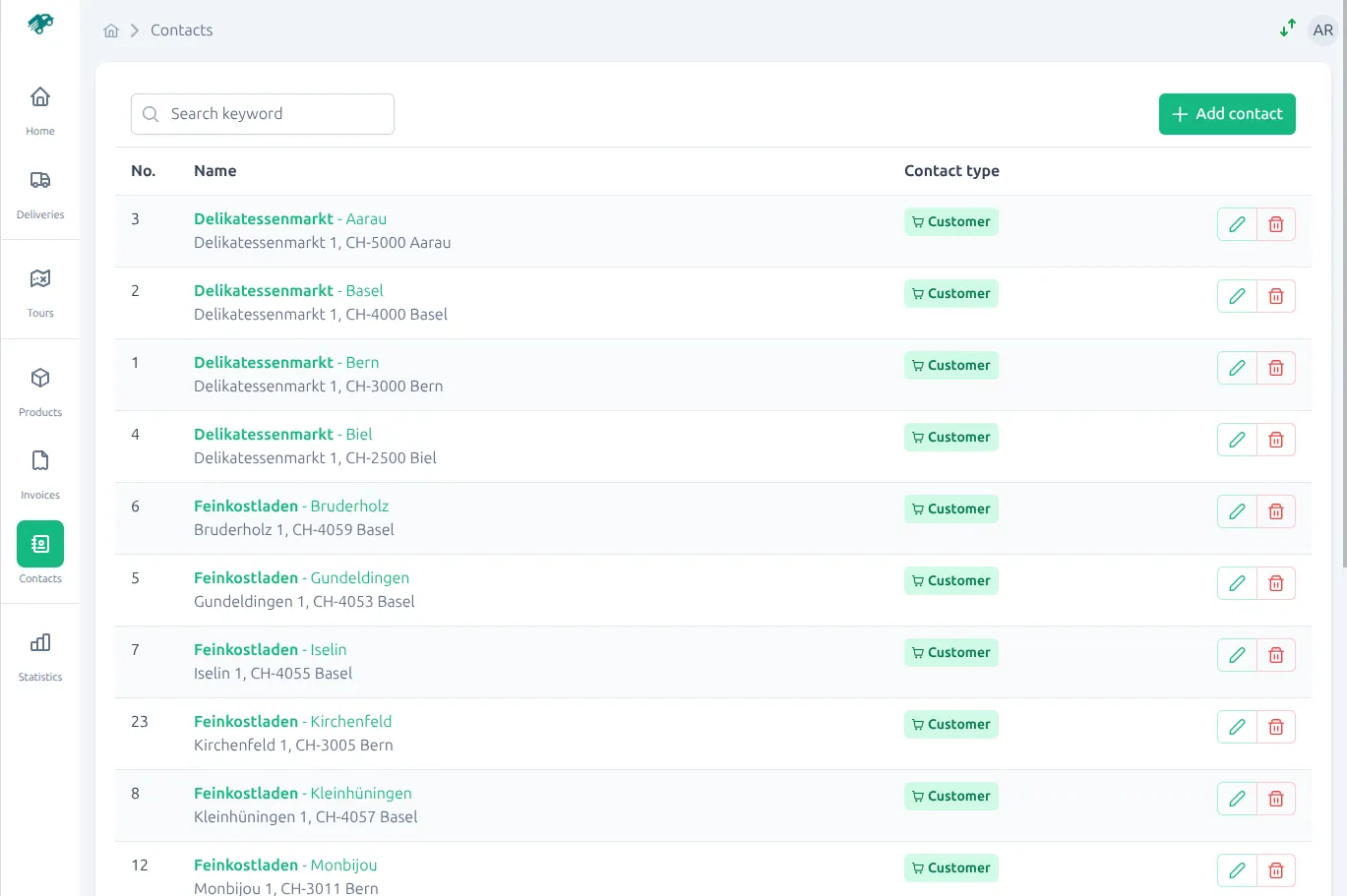Open the Invoices section
Screen dimensions: 1347x896
pyautogui.click(x=39, y=473)
